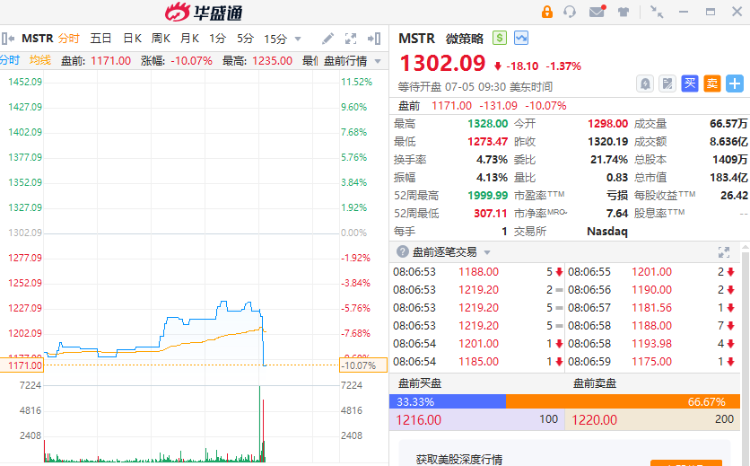The width and height of the screenshot is (750, 466).
Task: Toggle the 均线 average line indicator
Action: 40,60
